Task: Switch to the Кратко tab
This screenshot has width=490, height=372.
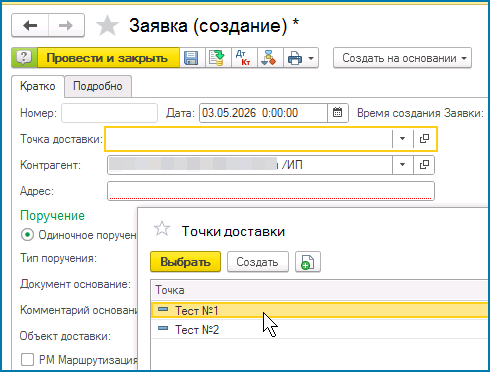Action: point(38,86)
